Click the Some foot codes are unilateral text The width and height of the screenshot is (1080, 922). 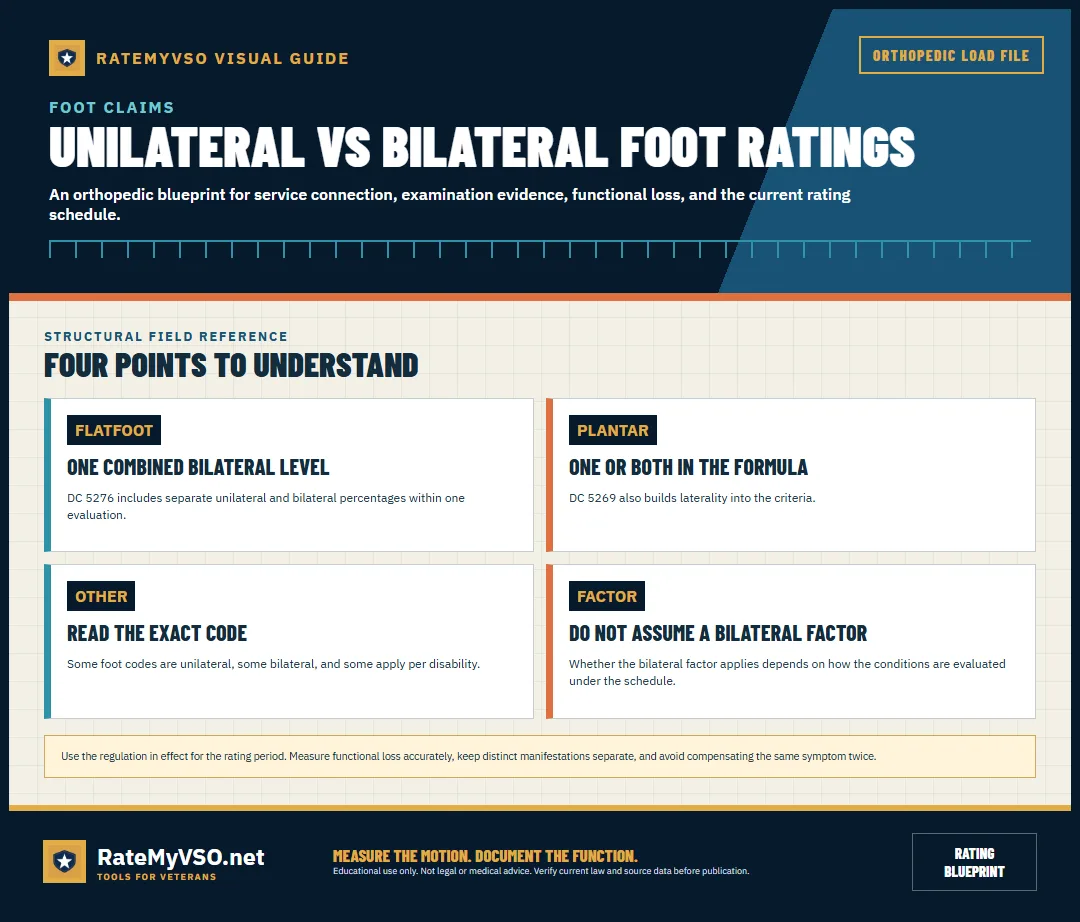point(273,664)
